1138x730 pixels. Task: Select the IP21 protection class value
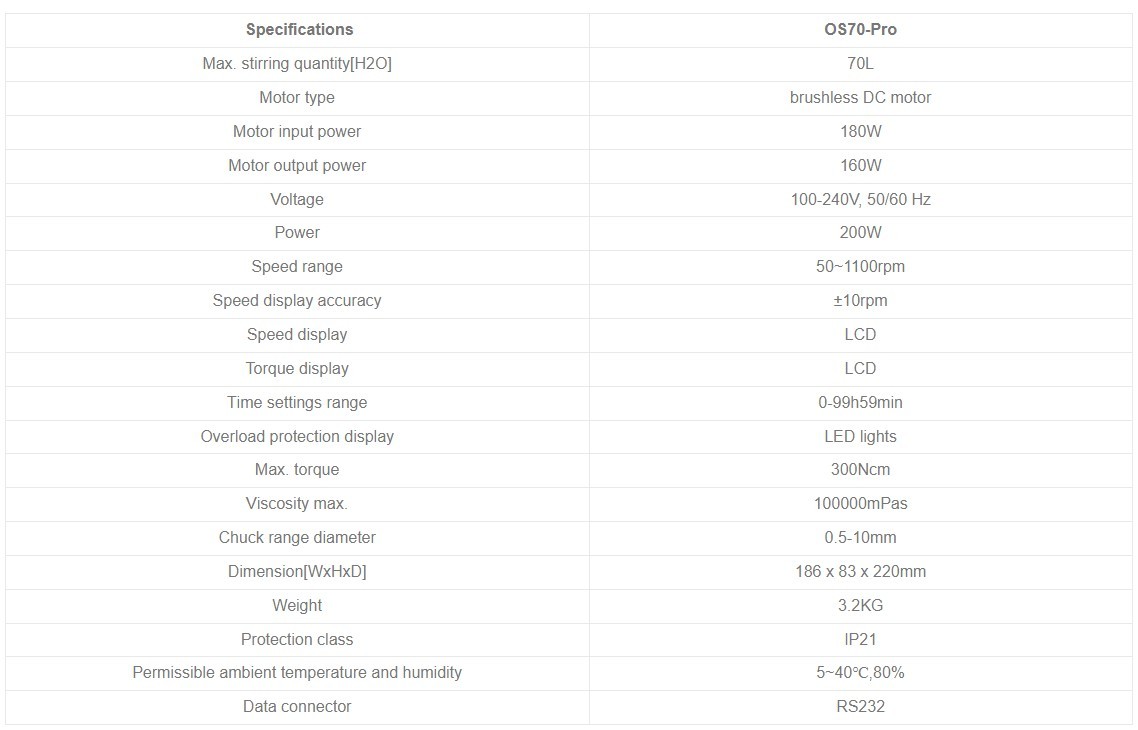[860, 639]
